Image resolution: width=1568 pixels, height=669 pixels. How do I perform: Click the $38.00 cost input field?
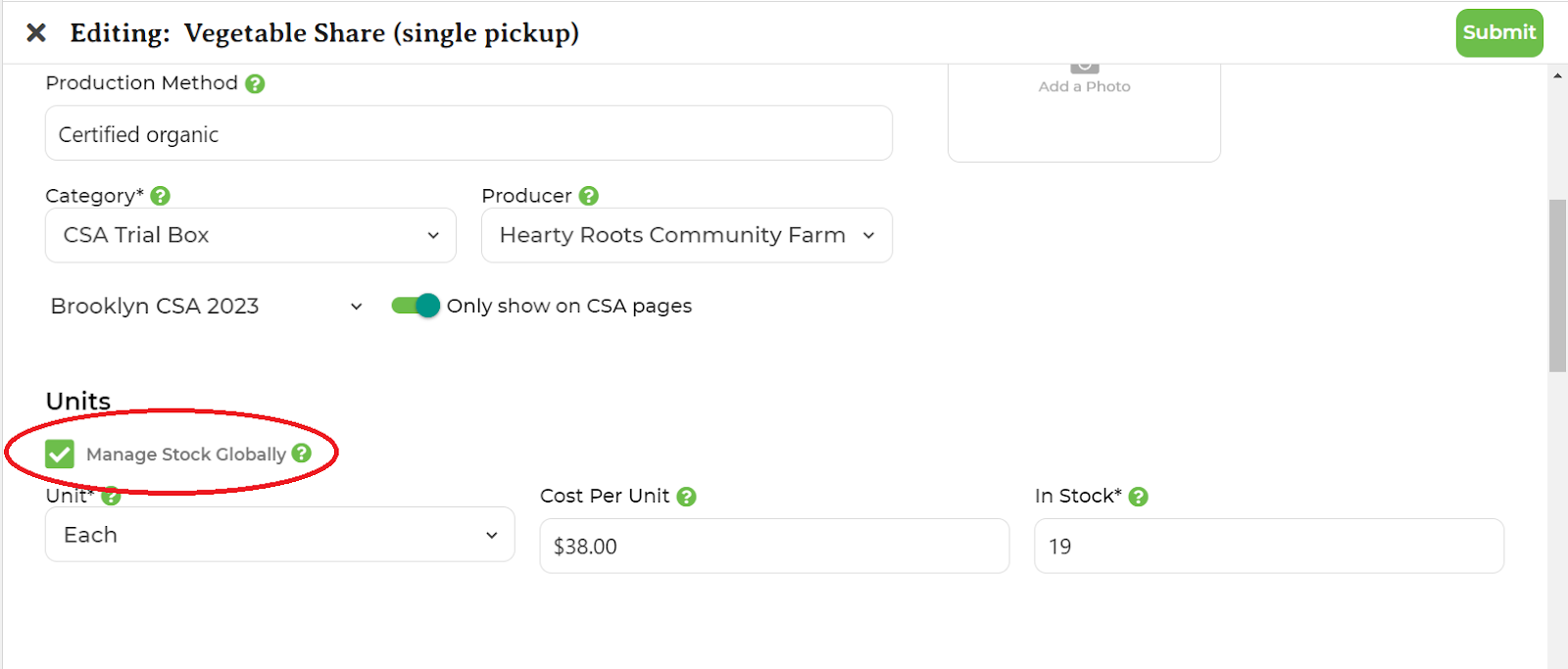click(774, 547)
